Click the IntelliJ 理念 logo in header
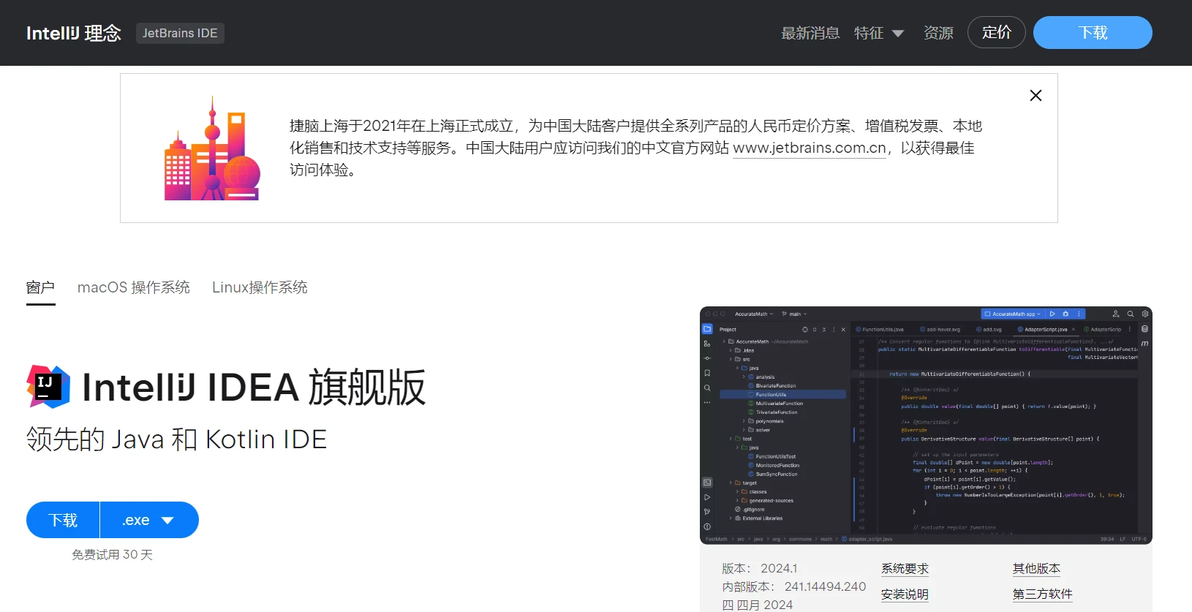Screen dimensions: 1192x612 click(x=74, y=33)
